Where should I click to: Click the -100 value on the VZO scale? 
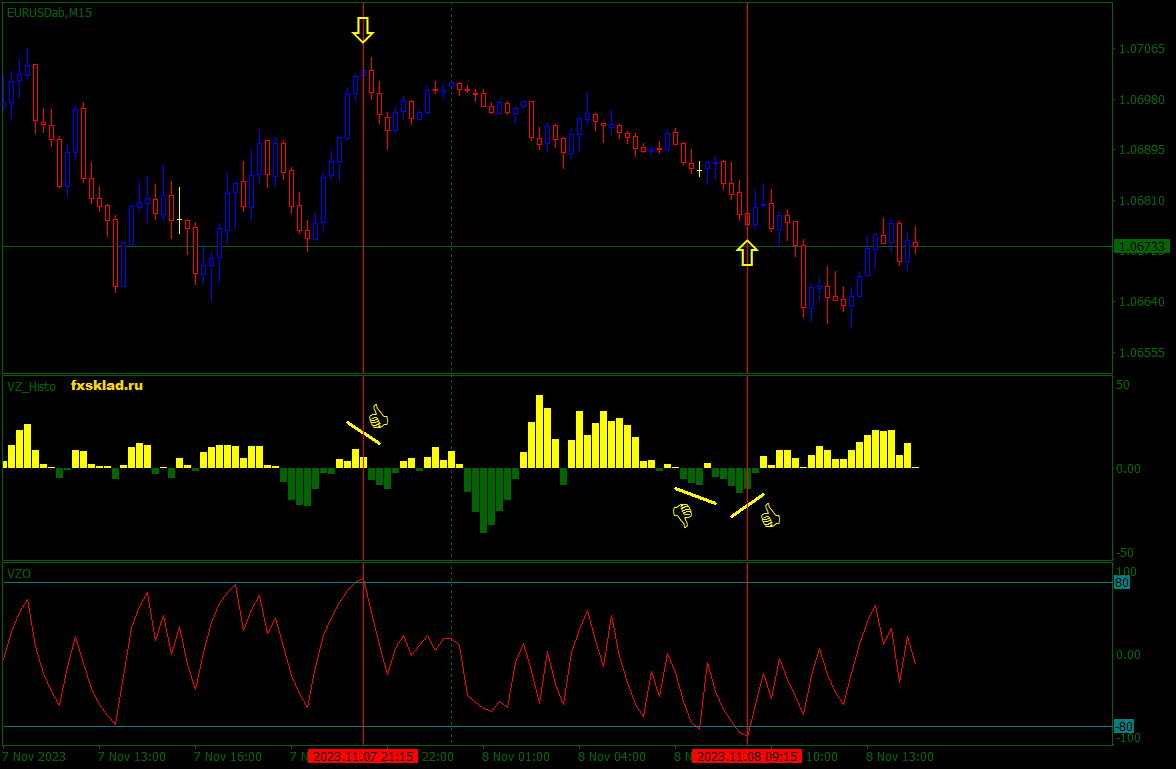(x=1127, y=738)
